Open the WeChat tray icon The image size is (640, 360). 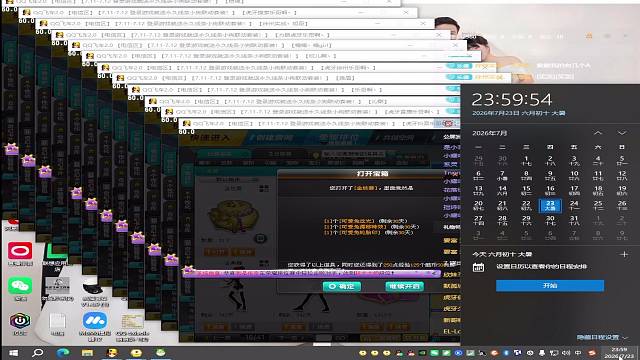coord(434,353)
